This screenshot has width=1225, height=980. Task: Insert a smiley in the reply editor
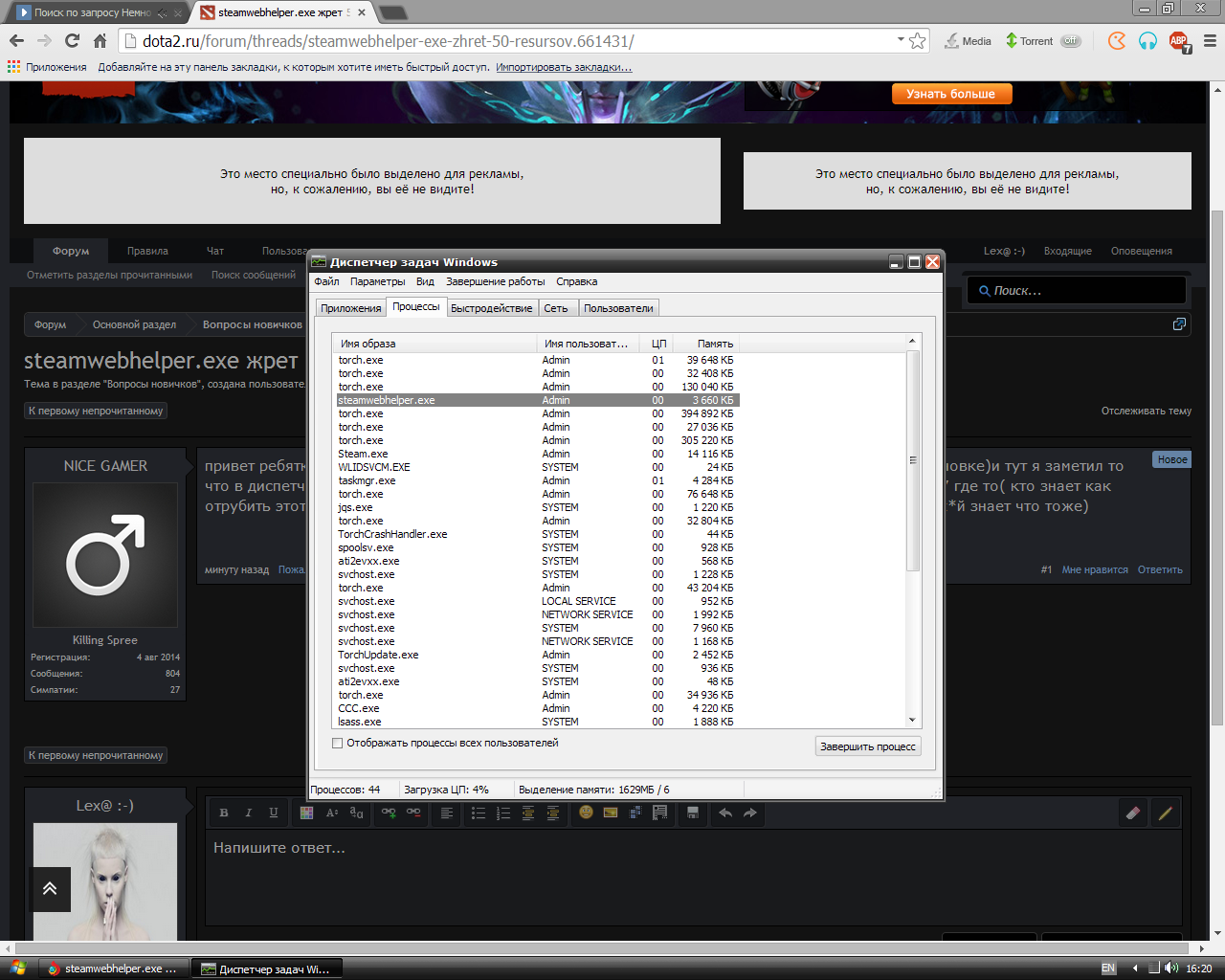(586, 813)
